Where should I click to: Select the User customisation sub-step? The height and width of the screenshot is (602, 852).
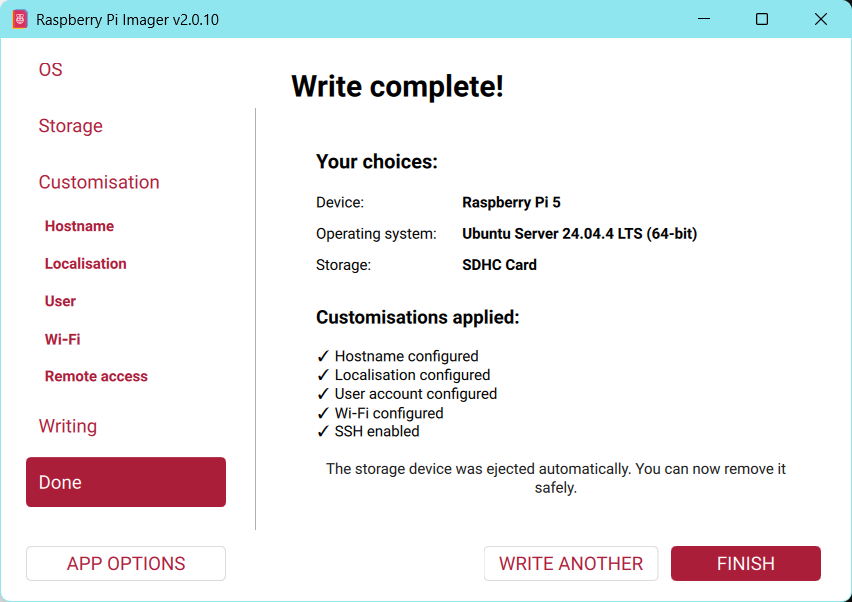60,301
